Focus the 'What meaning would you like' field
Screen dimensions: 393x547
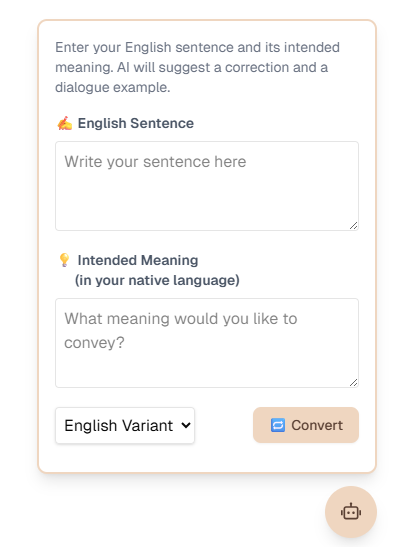(x=207, y=343)
